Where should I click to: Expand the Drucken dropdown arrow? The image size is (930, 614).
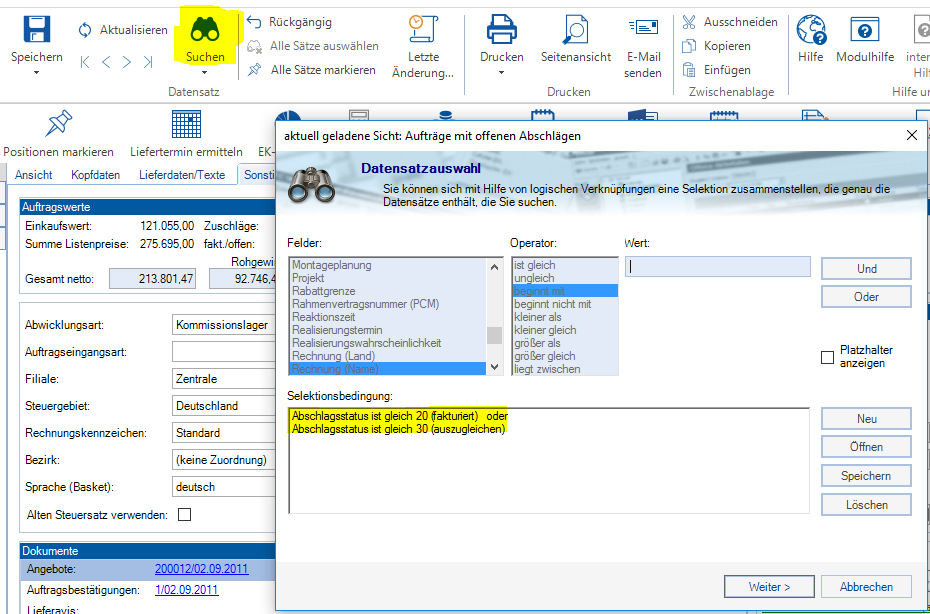pos(502,72)
